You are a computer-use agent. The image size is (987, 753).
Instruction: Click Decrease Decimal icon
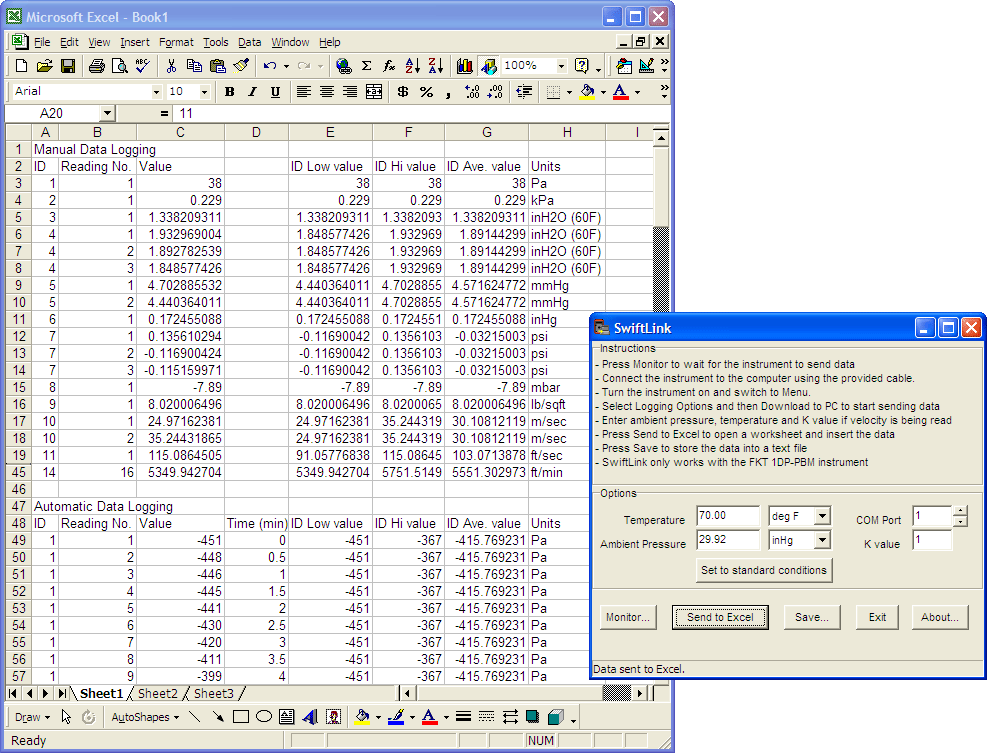495,92
